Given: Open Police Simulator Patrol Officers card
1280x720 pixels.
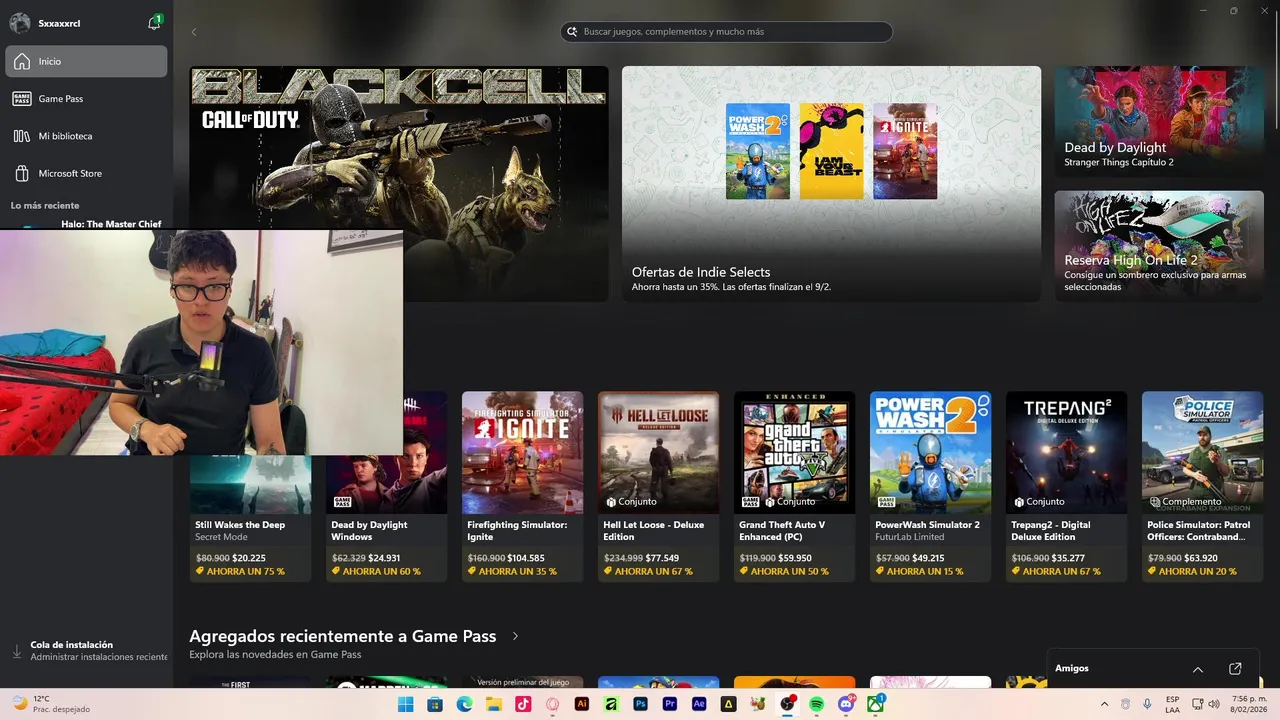Looking at the screenshot, I should [x=1202, y=486].
